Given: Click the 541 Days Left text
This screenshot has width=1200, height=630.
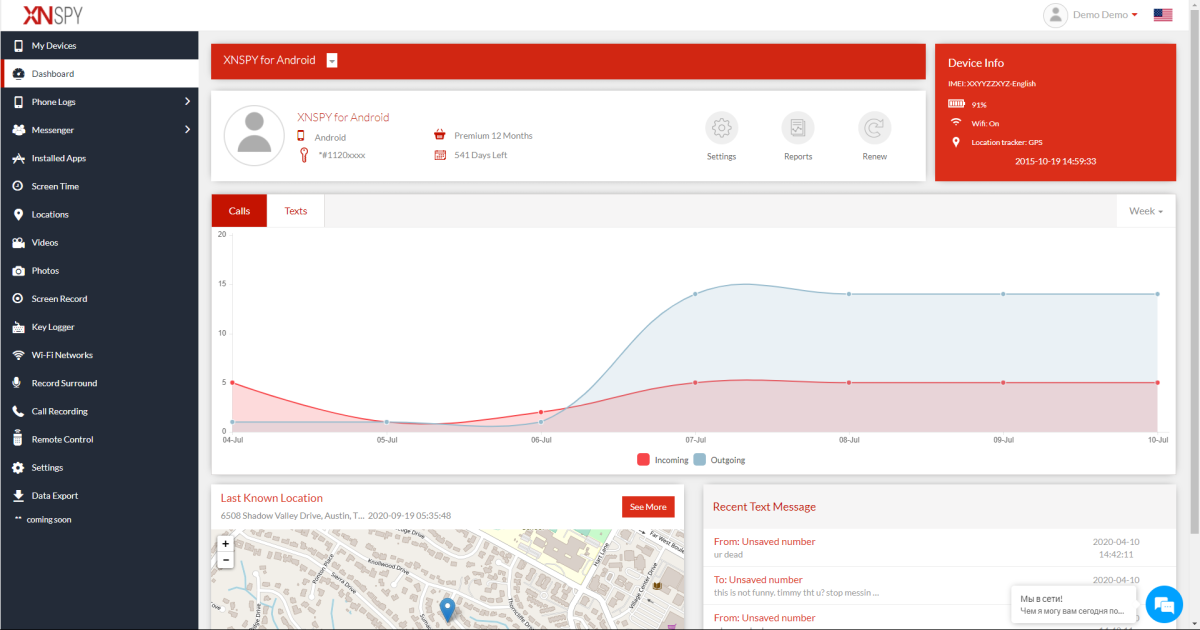Looking at the screenshot, I should (480, 155).
